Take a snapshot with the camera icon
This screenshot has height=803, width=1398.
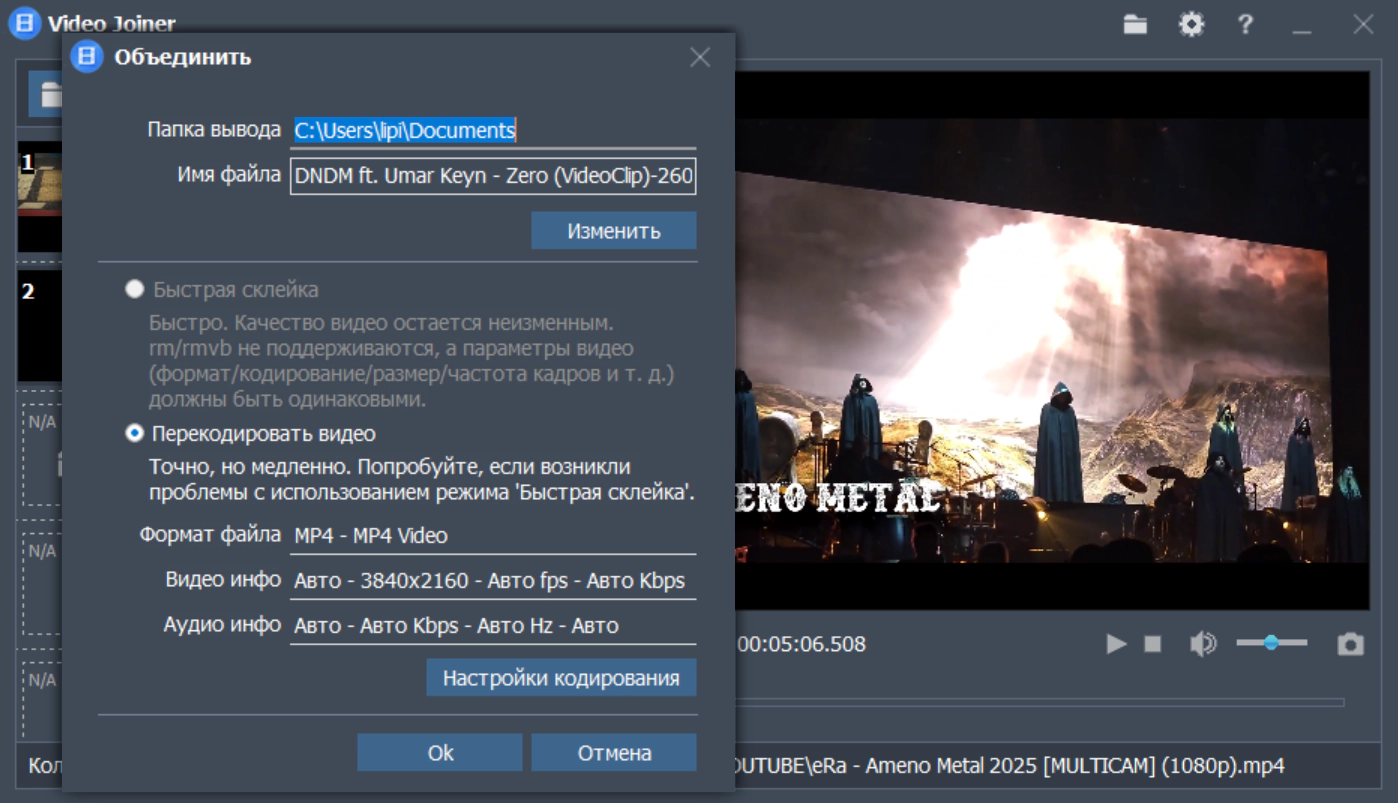pyautogui.click(x=1351, y=644)
